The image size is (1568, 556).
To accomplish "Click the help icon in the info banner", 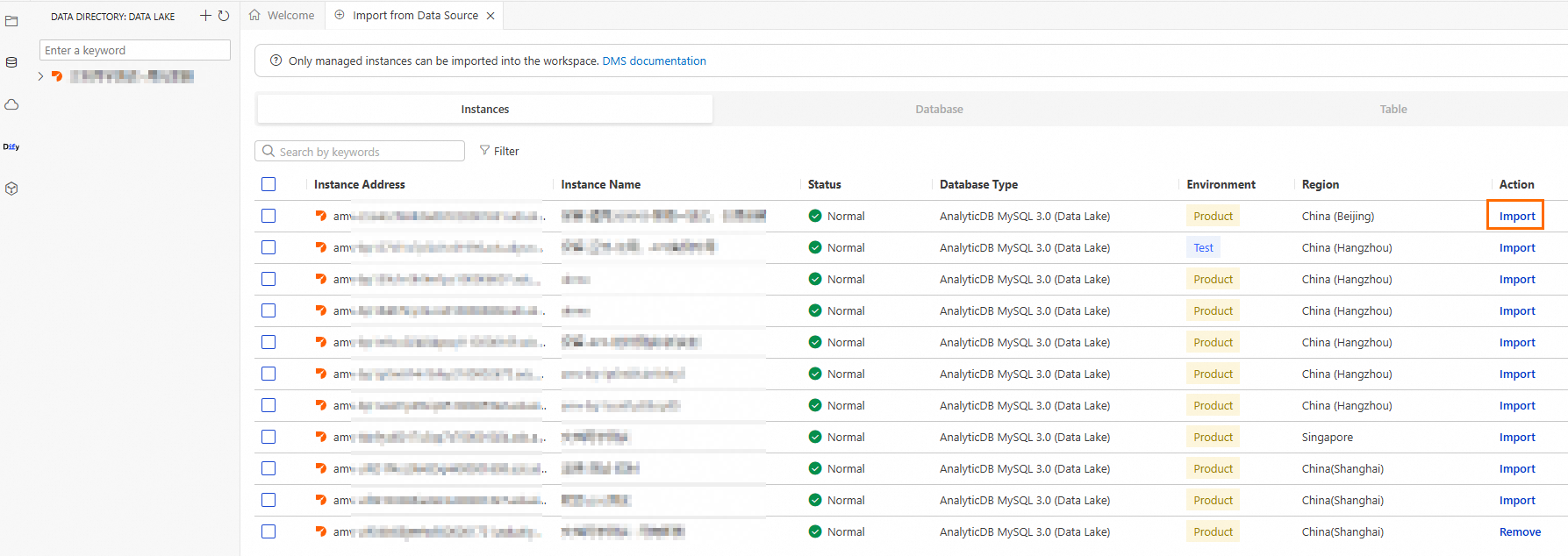I will pyautogui.click(x=276, y=61).
